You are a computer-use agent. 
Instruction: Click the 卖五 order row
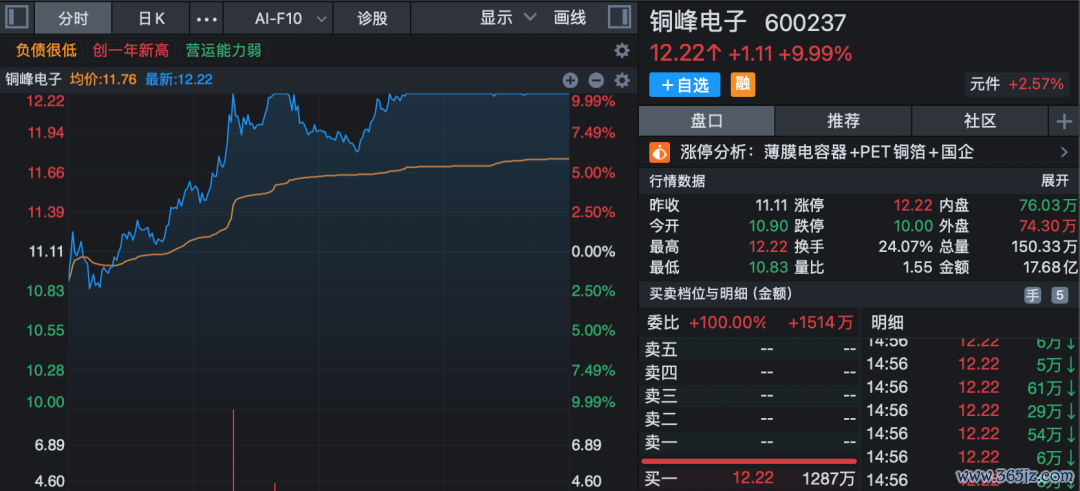751,349
